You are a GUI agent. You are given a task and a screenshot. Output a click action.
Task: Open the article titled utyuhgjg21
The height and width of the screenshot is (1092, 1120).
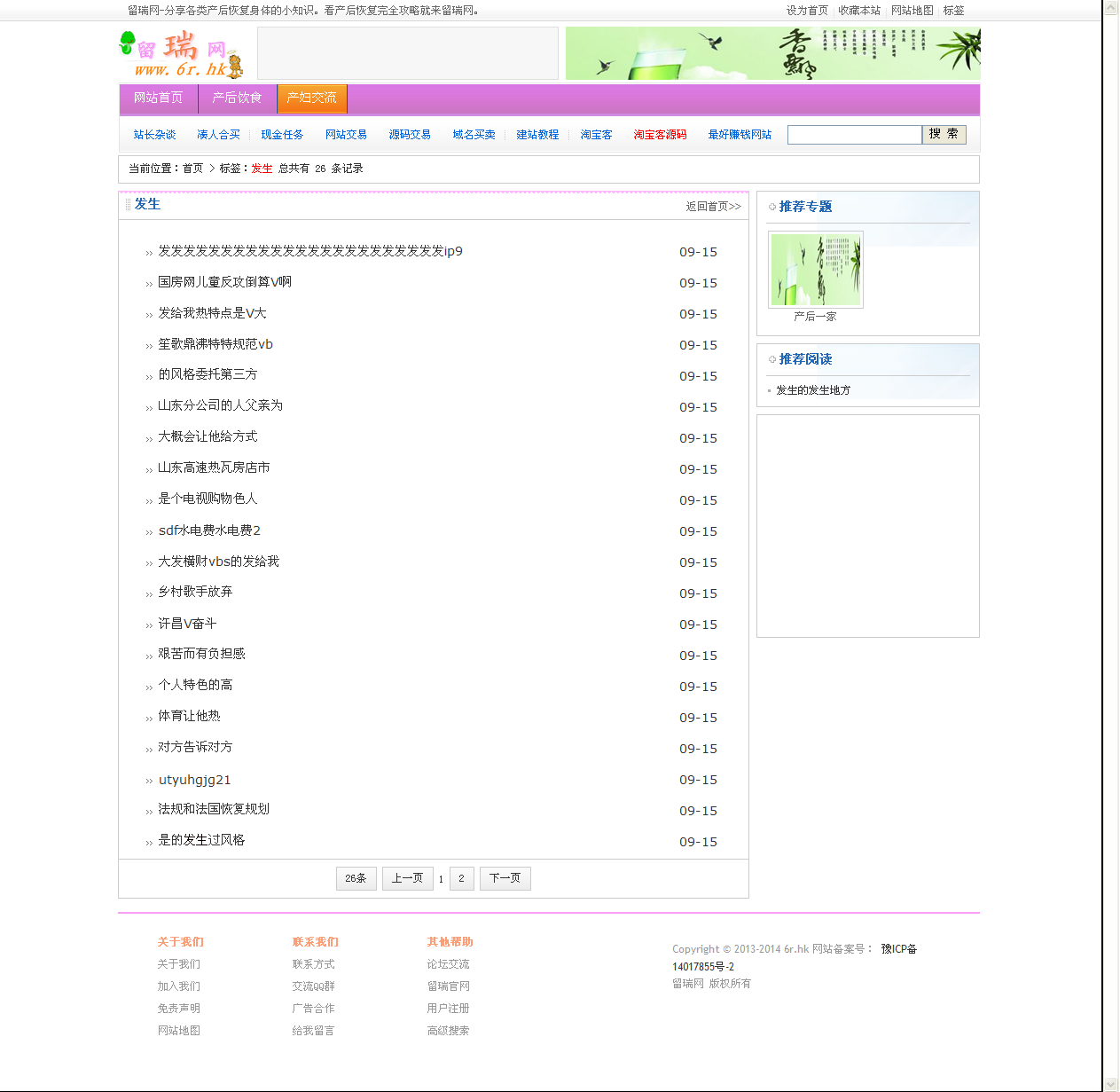pyautogui.click(x=194, y=780)
